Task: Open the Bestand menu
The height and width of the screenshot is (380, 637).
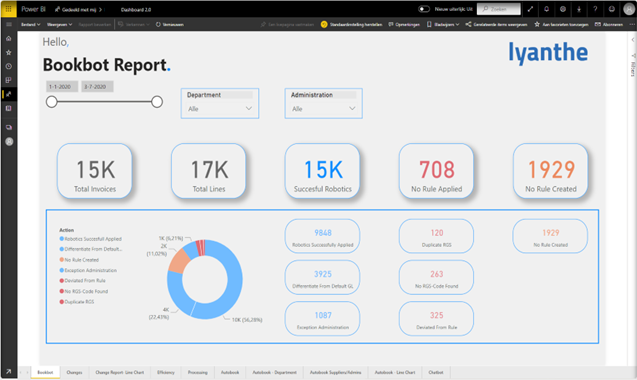Action: 30,24
